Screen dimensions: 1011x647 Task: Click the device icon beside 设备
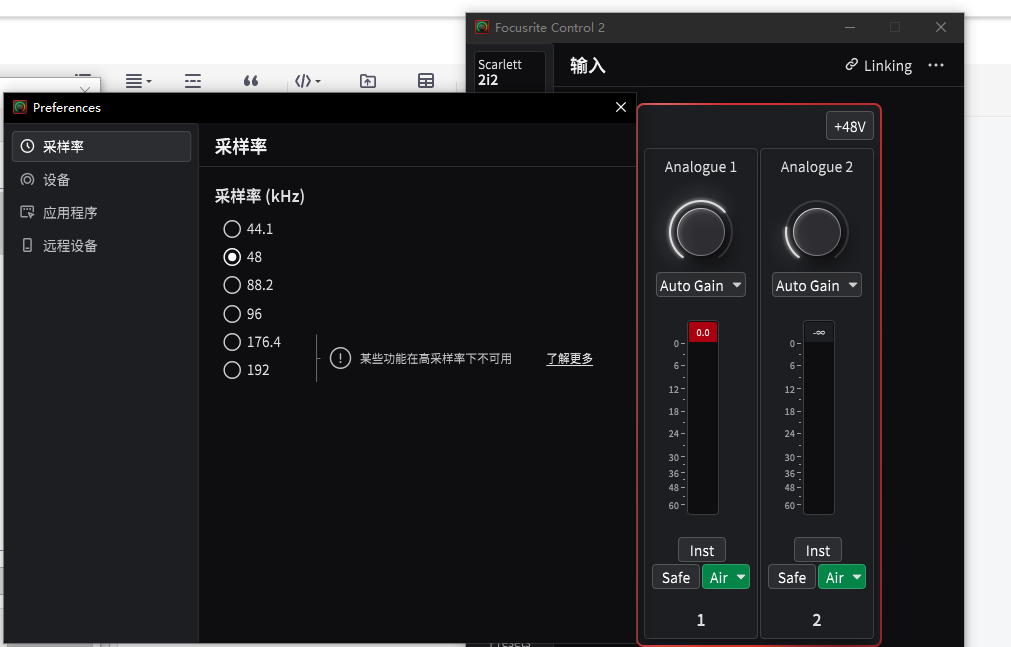[27, 179]
